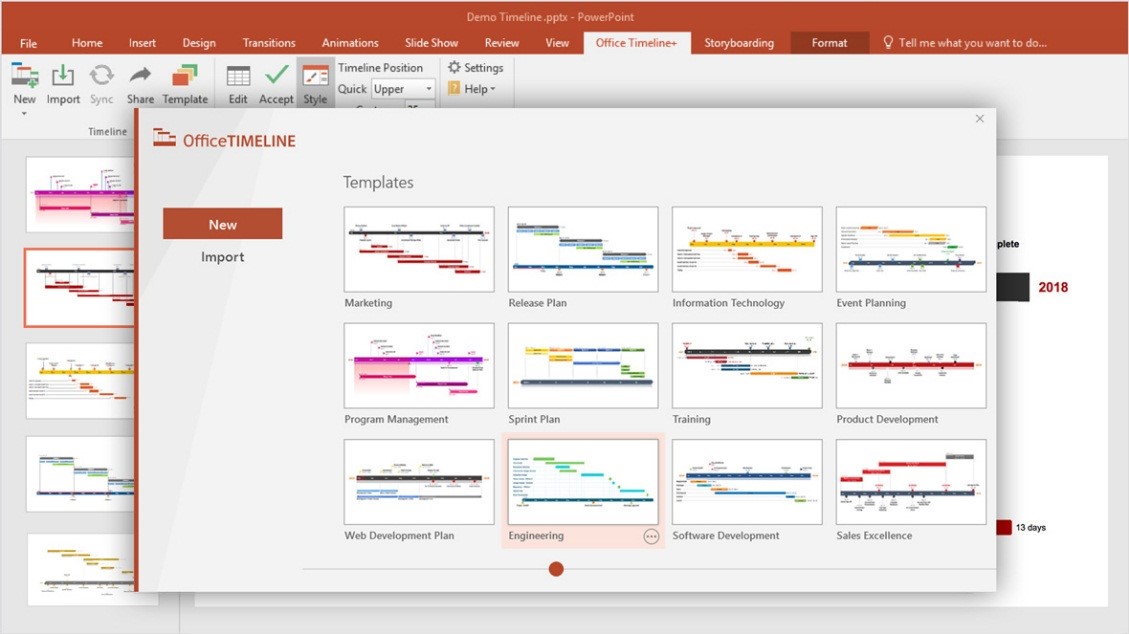This screenshot has height=634, width=1129.
Task: Click the OfficeTIMELINE logo in the dialog
Action: [x=225, y=140]
